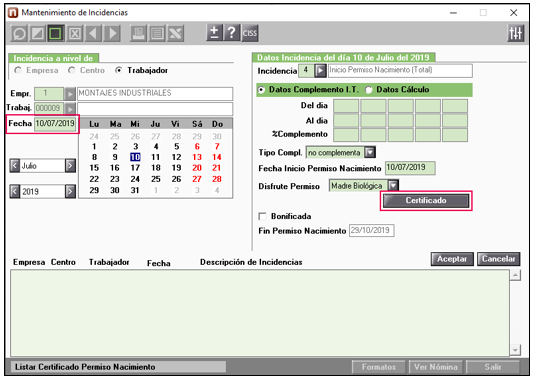Click the Cancelar button
The image size is (536, 380).
point(498,259)
